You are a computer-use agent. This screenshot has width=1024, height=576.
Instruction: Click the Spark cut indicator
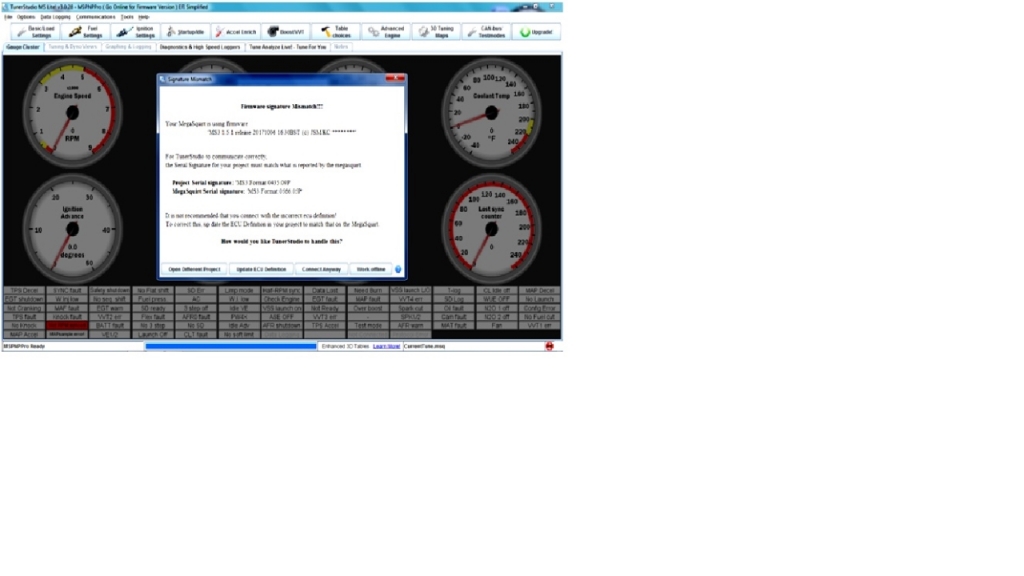(411, 308)
